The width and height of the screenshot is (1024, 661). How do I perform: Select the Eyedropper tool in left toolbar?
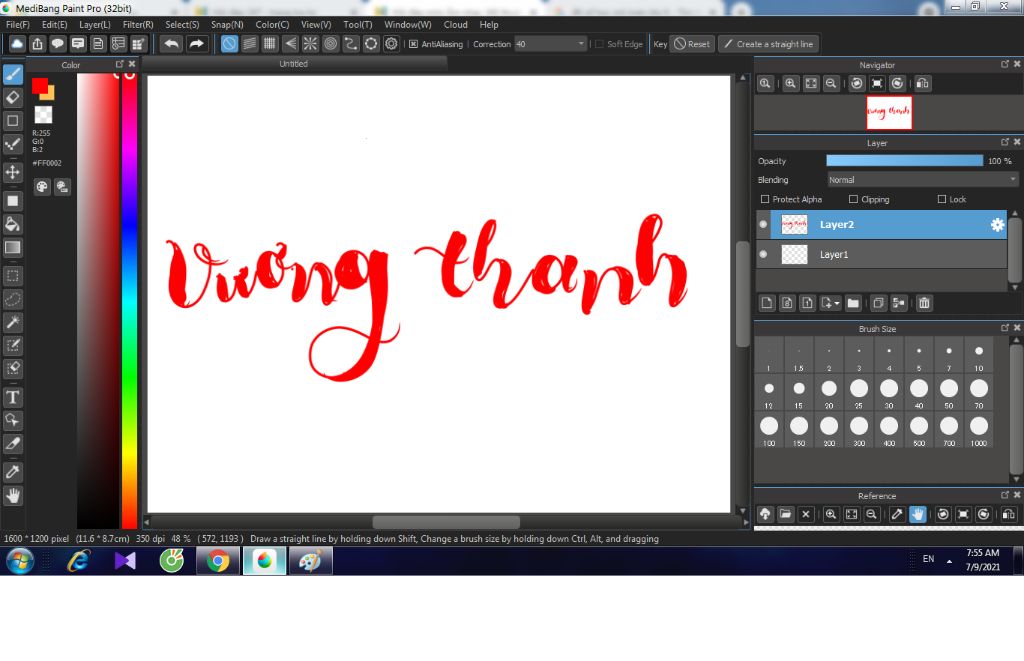tap(12, 472)
